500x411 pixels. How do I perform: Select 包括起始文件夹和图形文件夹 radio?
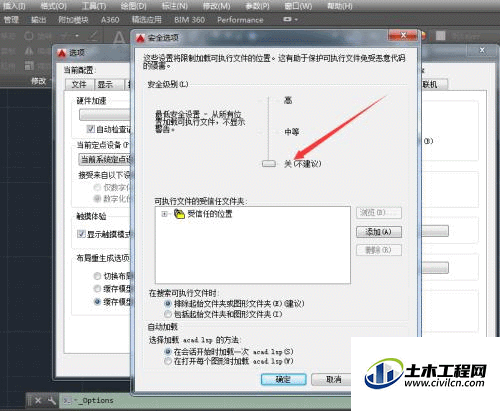point(168,314)
